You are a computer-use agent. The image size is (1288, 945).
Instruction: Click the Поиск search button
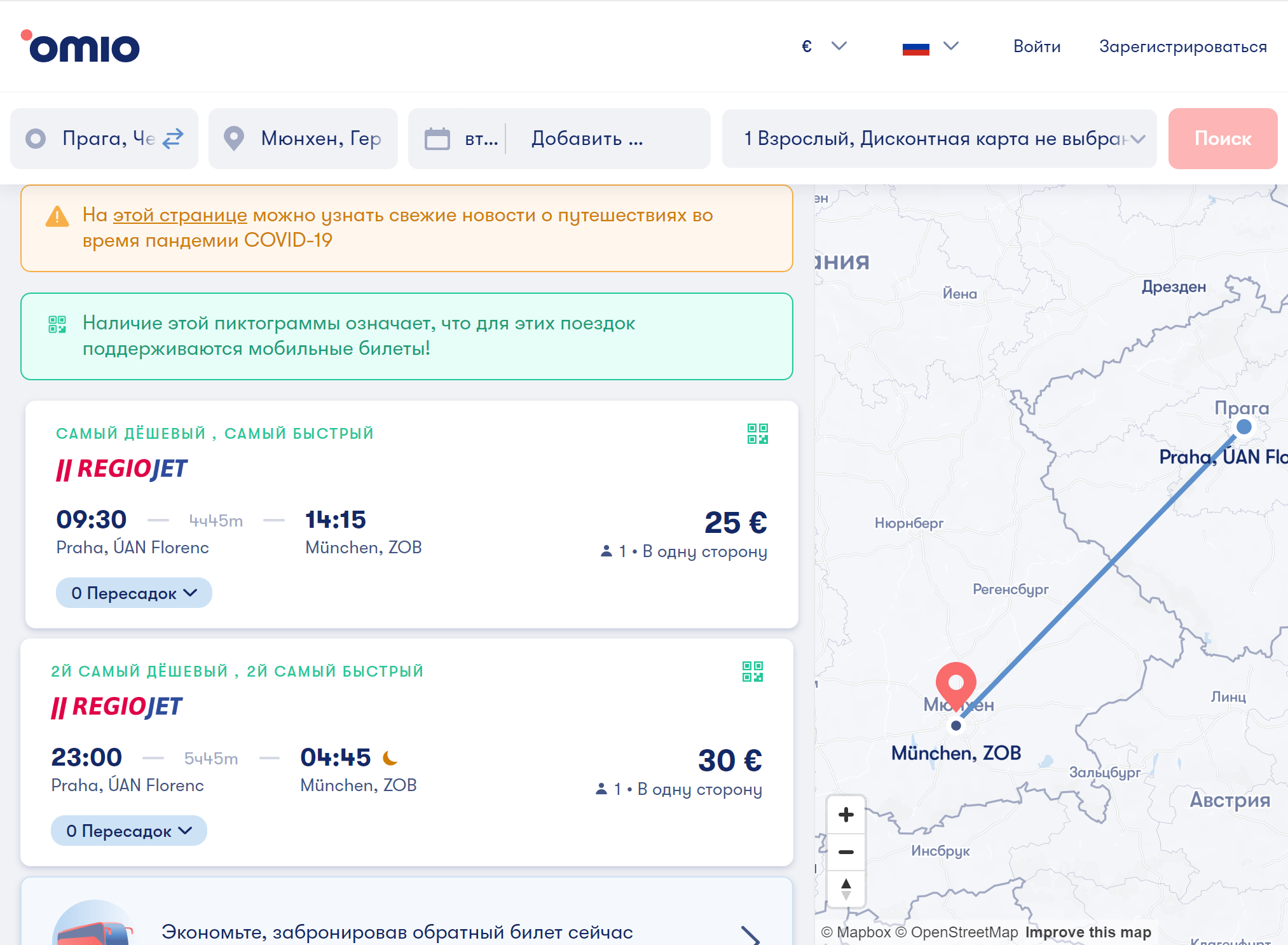pos(1223,139)
